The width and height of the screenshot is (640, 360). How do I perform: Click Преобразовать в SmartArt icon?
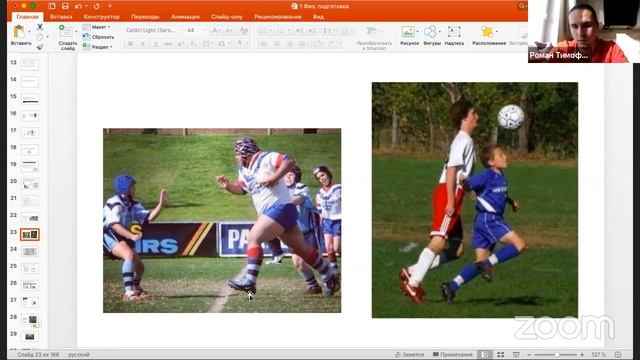[372, 31]
